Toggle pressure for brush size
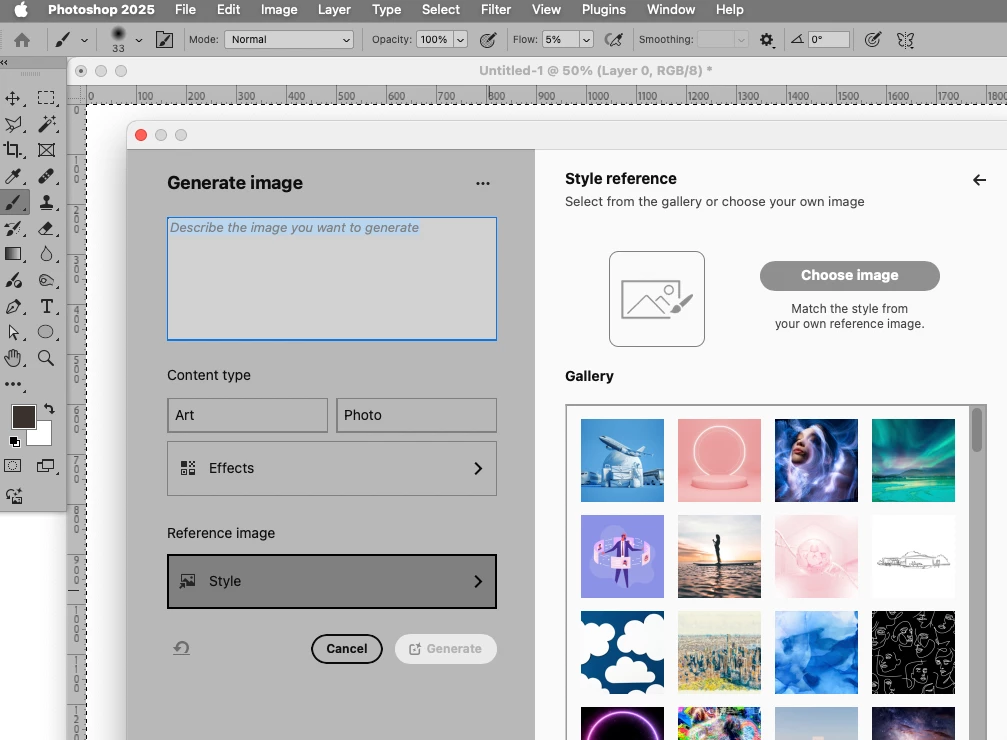Viewport: 1007px width, 740px height. 872,40
